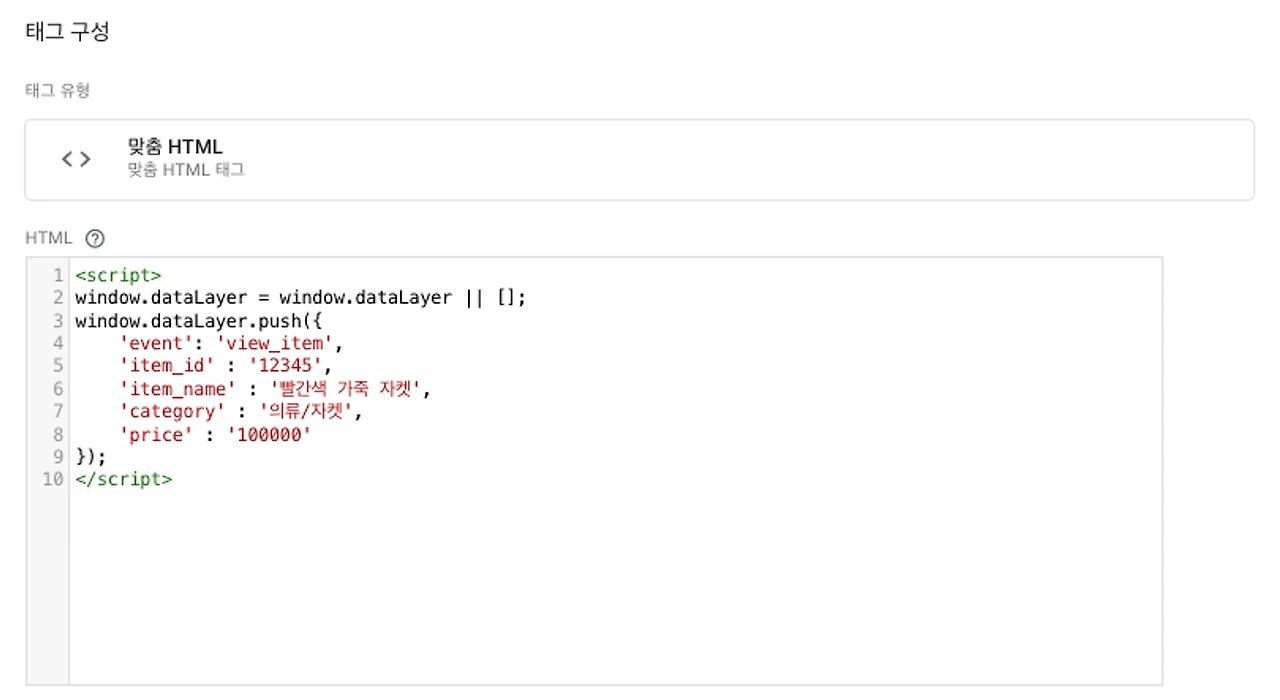Place cursor on opening <script> tag
The height and width of the screenshot is (700, 1280).
pos(118,275)
